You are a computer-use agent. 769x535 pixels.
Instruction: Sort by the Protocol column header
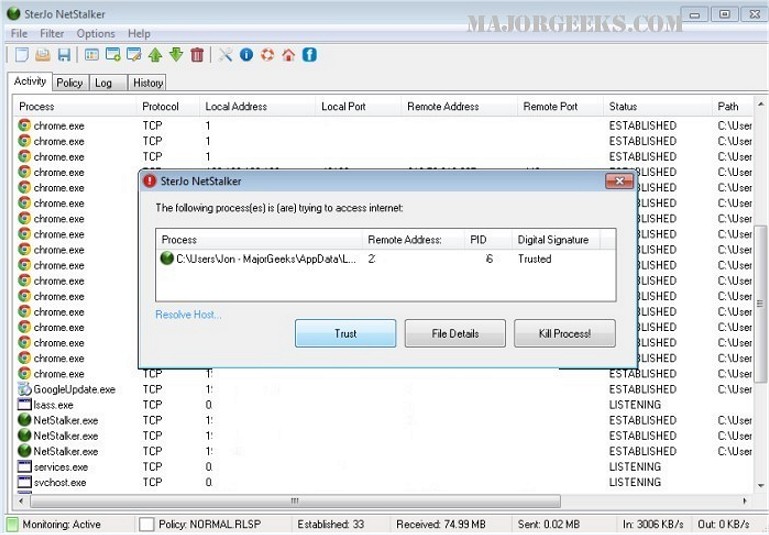(x=168, y=106)
